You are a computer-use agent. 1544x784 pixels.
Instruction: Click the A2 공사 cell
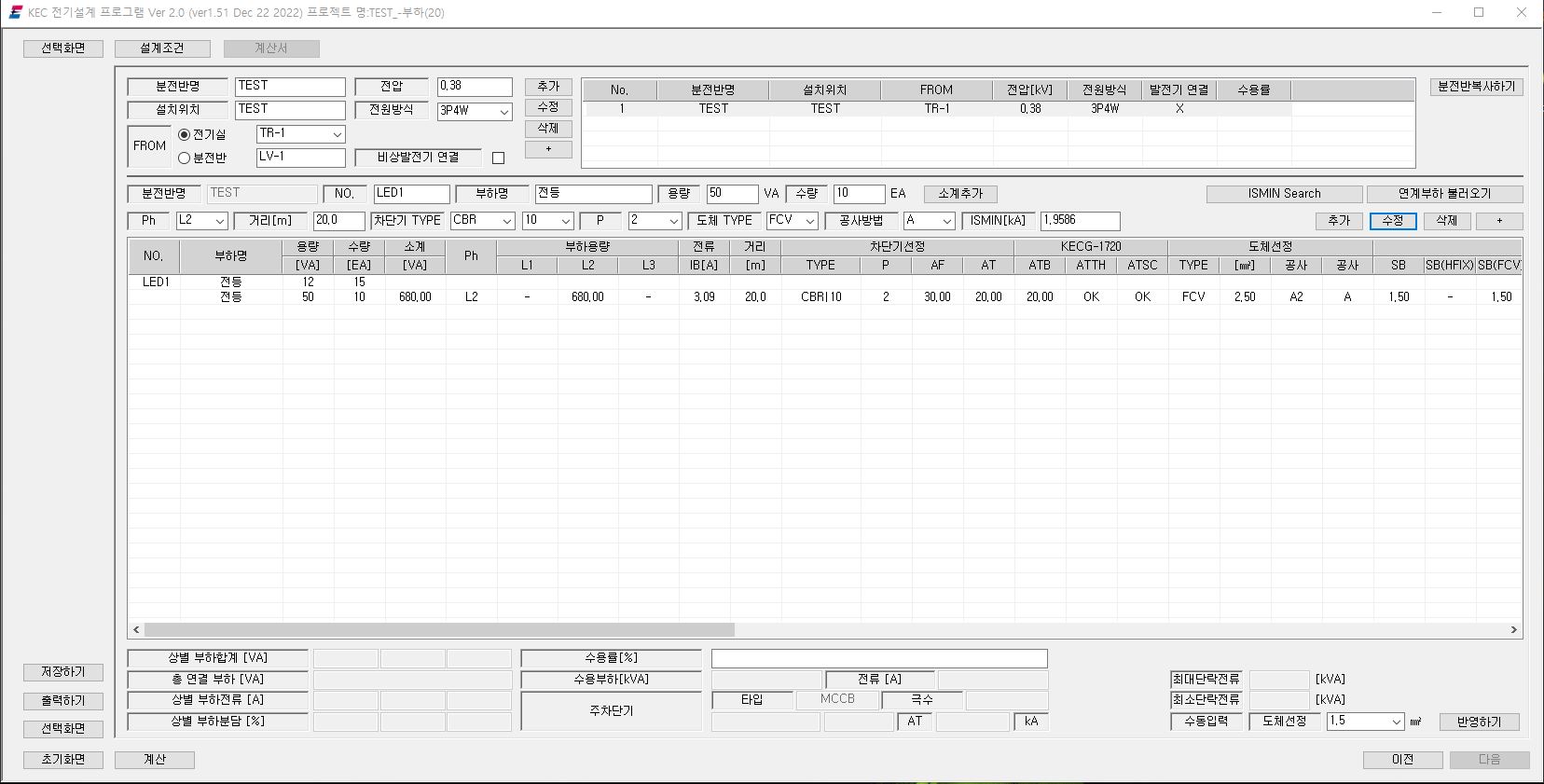point(1296,297)
